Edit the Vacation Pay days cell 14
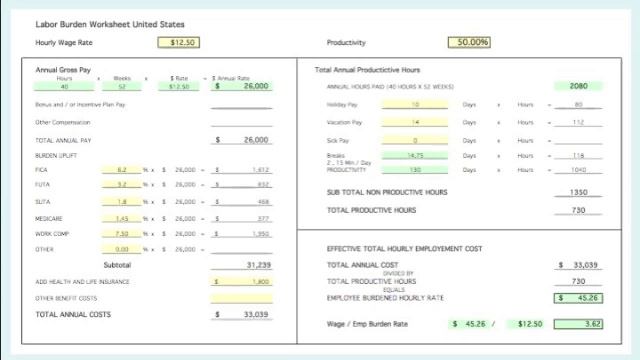Viewport: 640px width, 360px height. coord(415,122)
